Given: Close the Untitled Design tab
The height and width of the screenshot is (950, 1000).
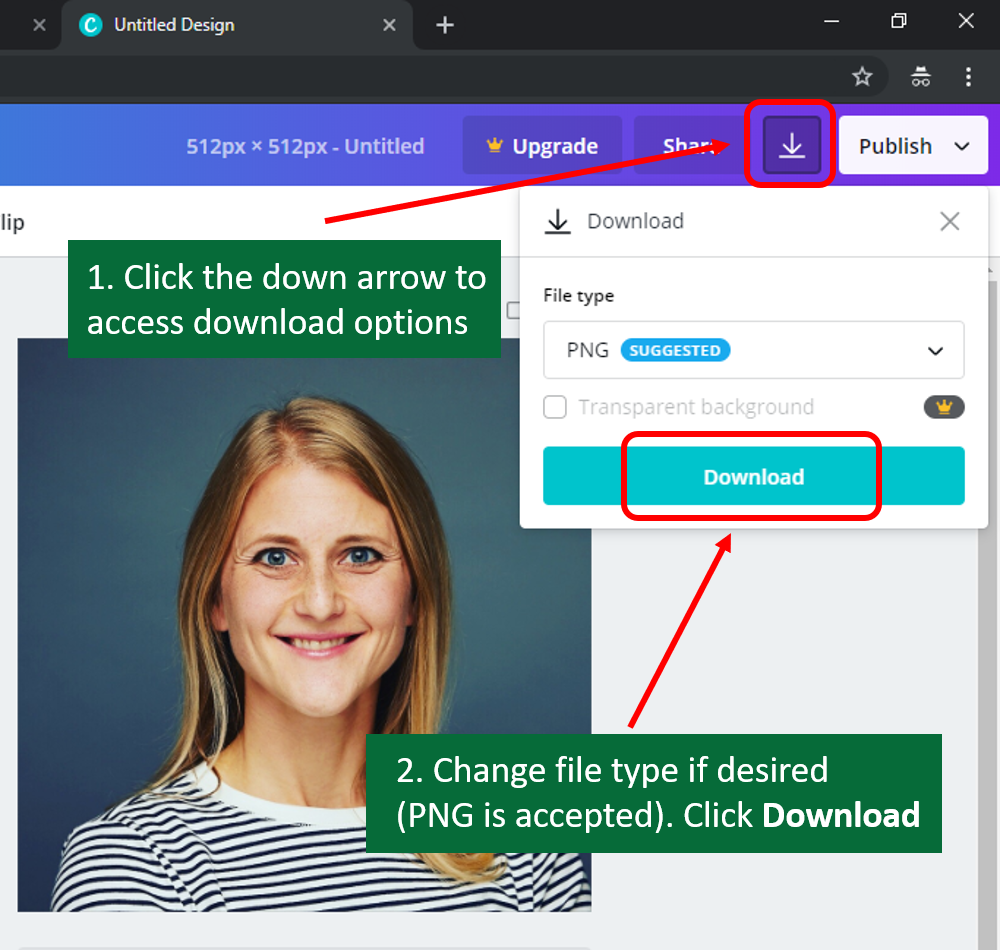Looking at the screenshot, I should [x=391, y=25].
